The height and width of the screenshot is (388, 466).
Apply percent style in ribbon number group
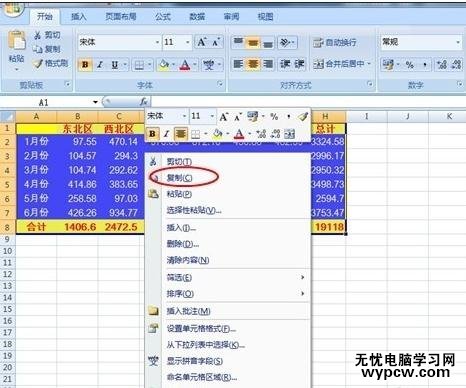(410, 64)
